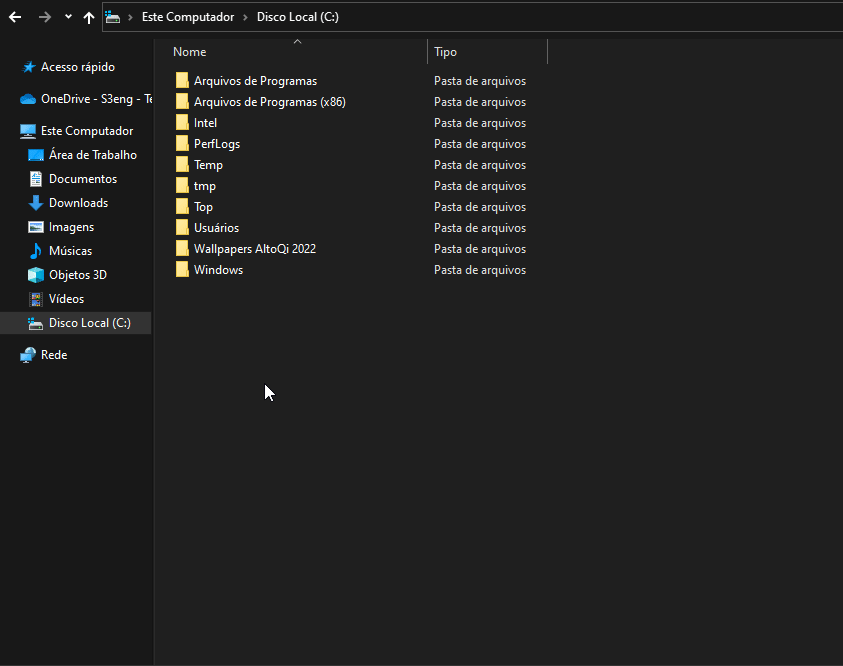Open Acesso rápido star icon

tap(28, 67)
